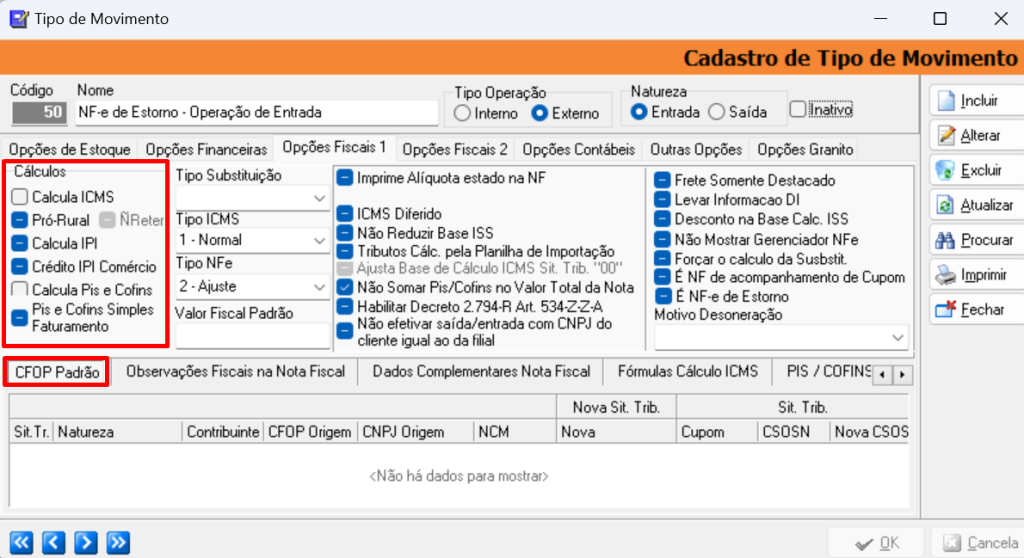Open Observações Fiscais na Nota Fiscal tab

click(235, 372)
